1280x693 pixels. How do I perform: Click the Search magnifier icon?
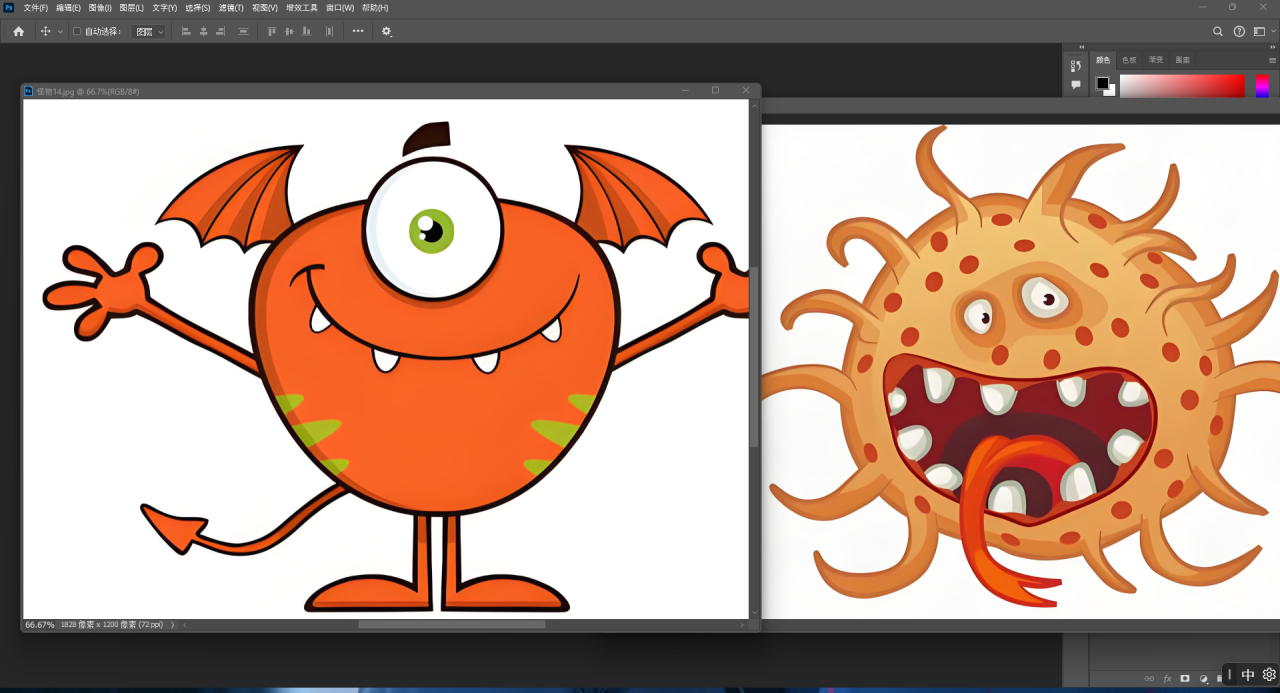[x=1217, y=31]
